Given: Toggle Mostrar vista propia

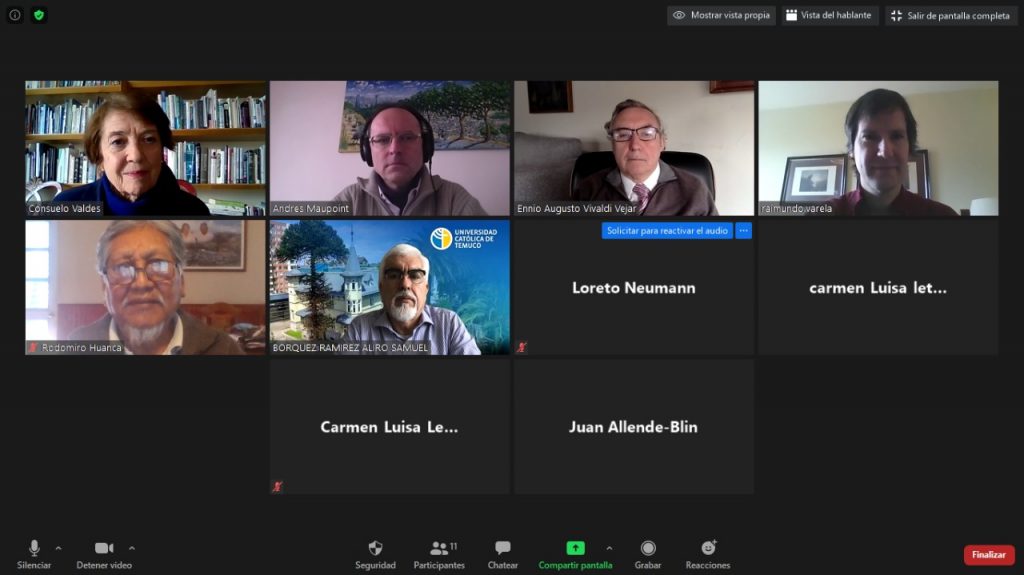Looking at the screenshot, I should pyautogui.click(x=721, y=16).
